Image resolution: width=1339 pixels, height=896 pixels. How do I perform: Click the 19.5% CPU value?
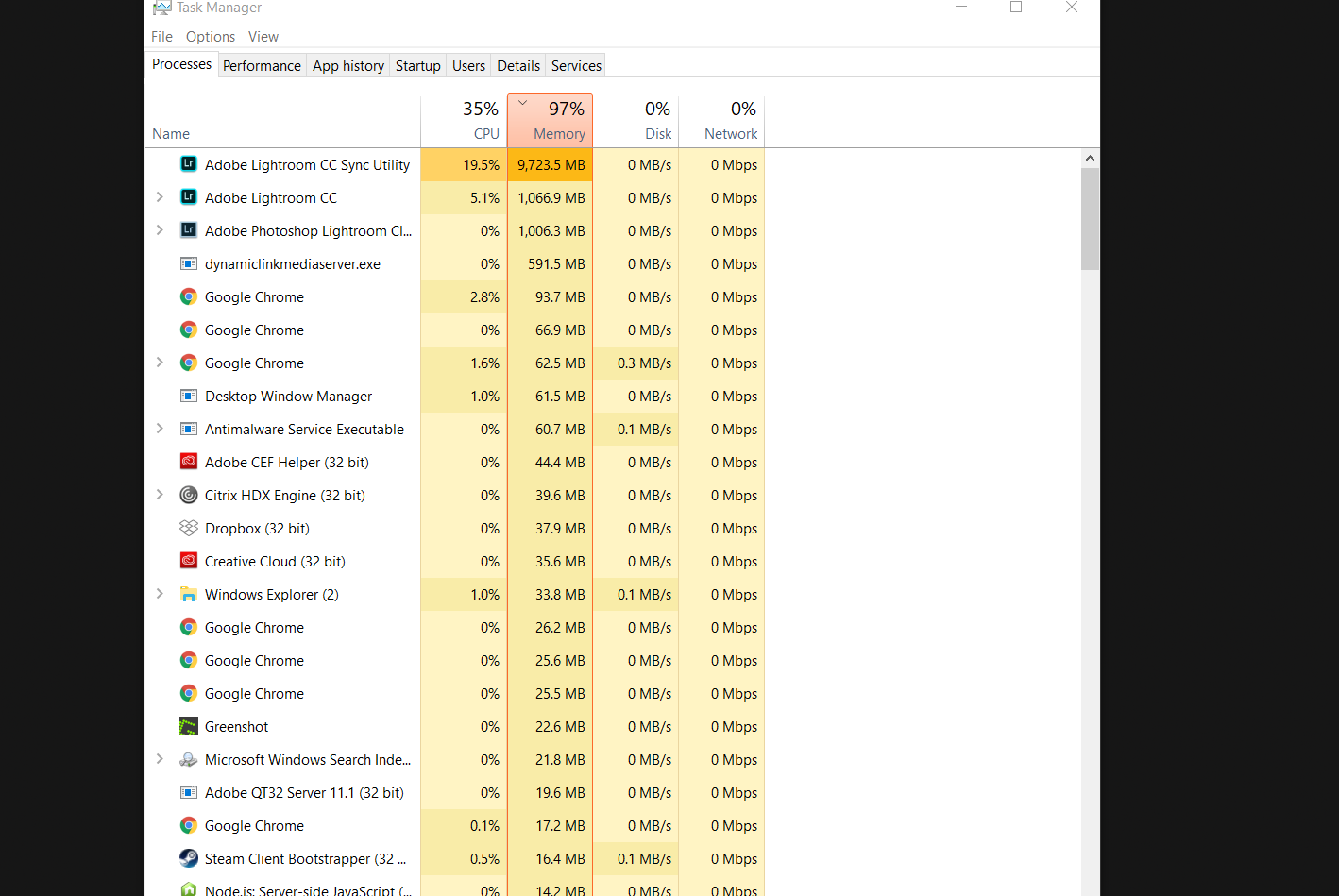click(464, 164)
